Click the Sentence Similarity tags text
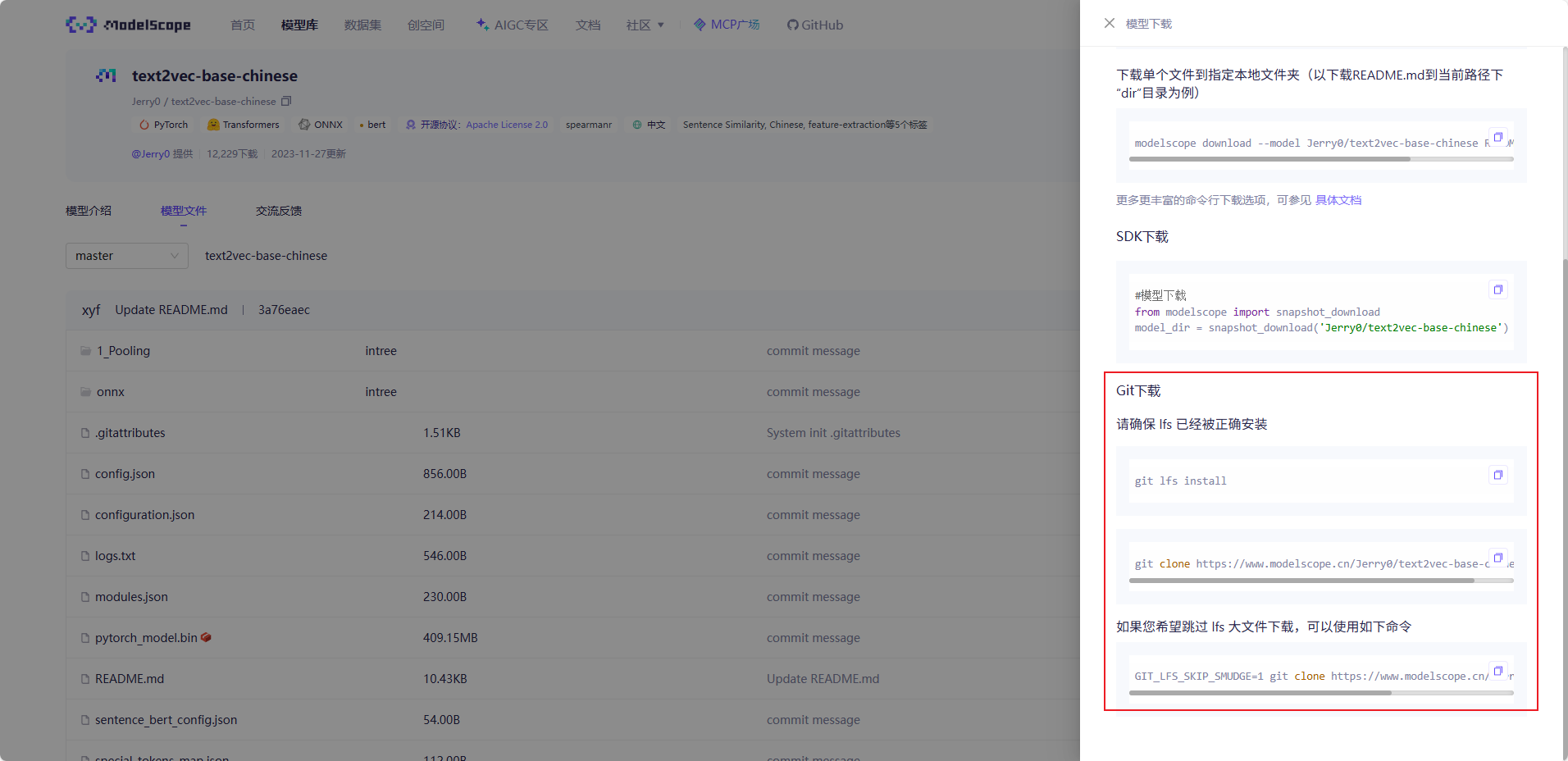 (805, 125)
